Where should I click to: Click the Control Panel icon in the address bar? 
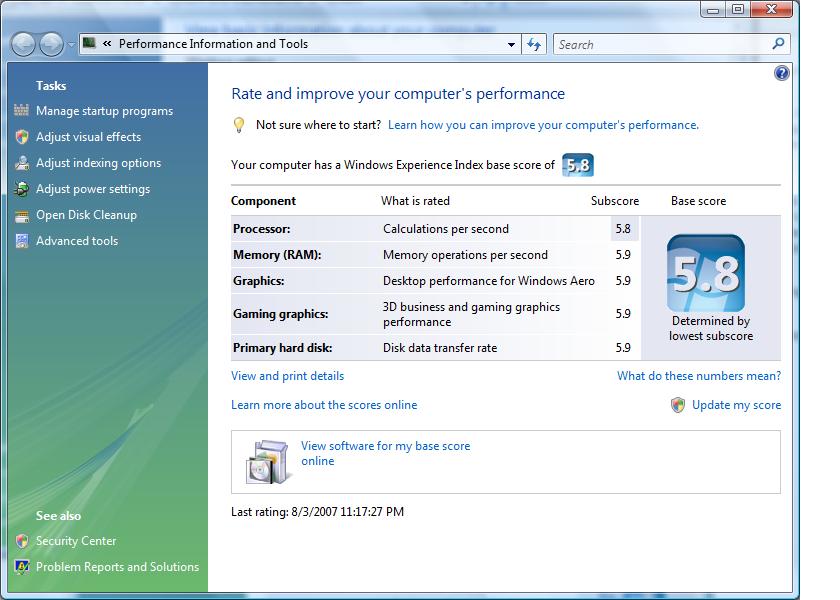coord(89,43)
